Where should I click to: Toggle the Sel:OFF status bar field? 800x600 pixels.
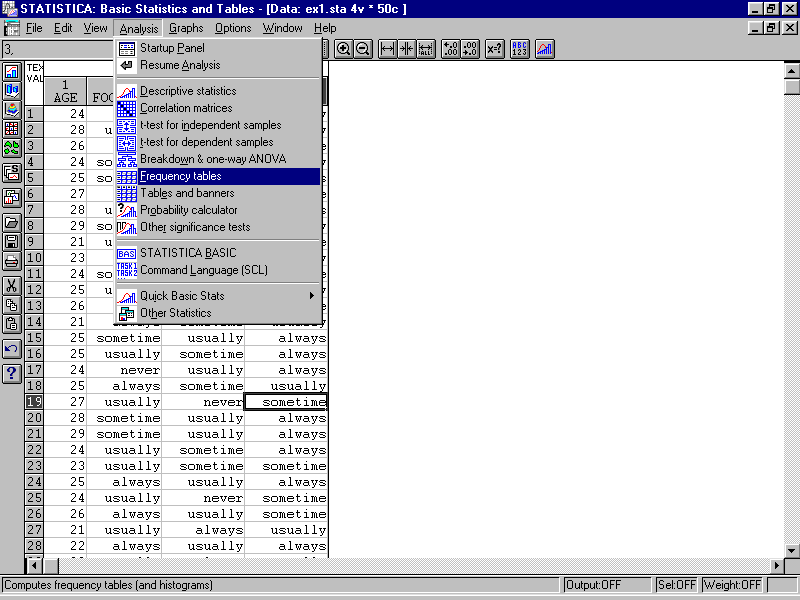(x=677, y=585)
